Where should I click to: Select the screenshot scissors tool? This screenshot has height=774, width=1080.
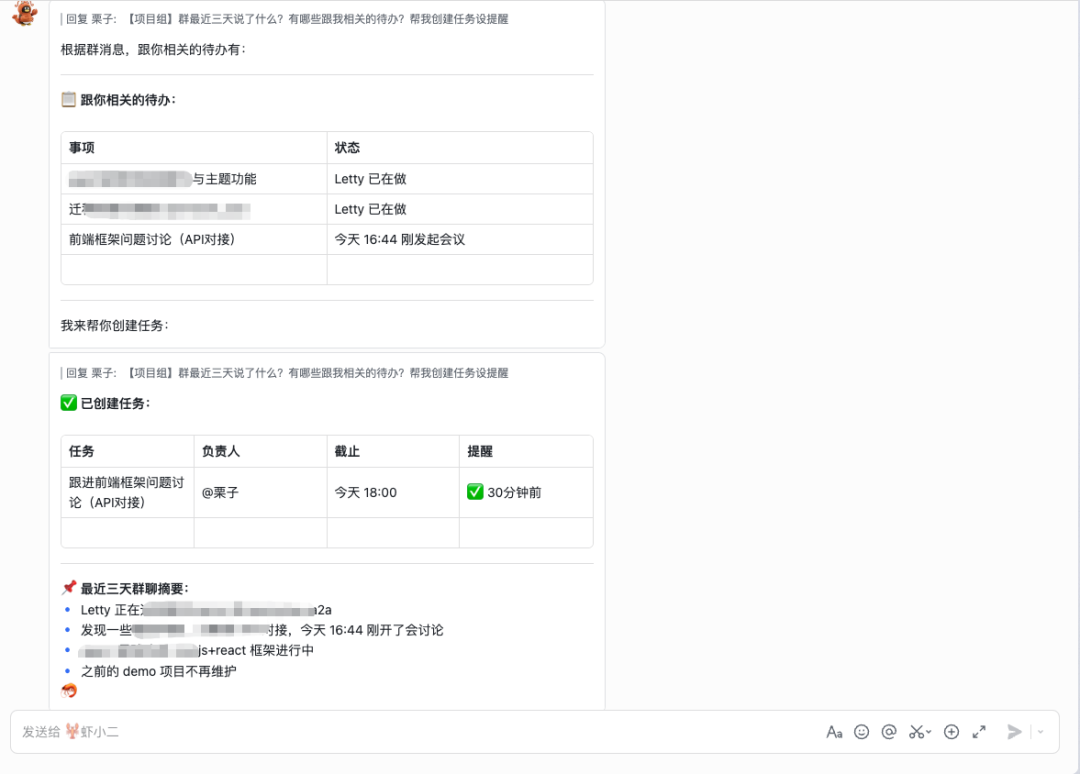coord(915,731)
